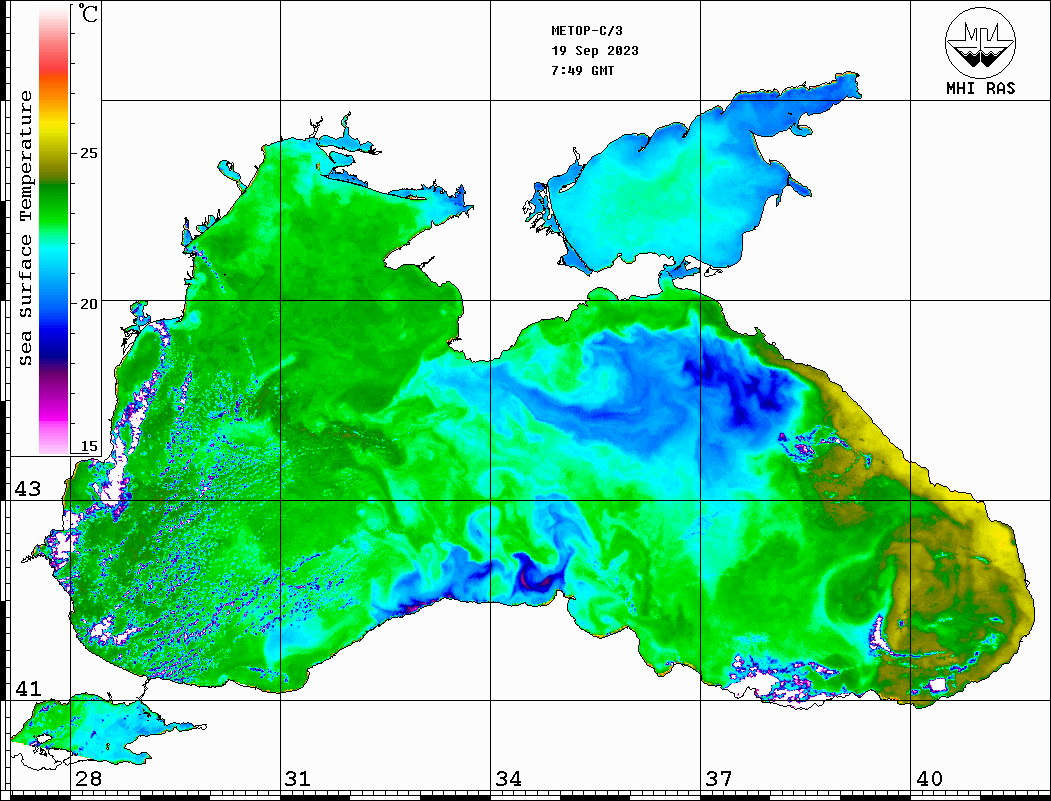Click the longitude 28 axis label
1051x801 pixels.
pyautogui.click(x=88, y=779)
